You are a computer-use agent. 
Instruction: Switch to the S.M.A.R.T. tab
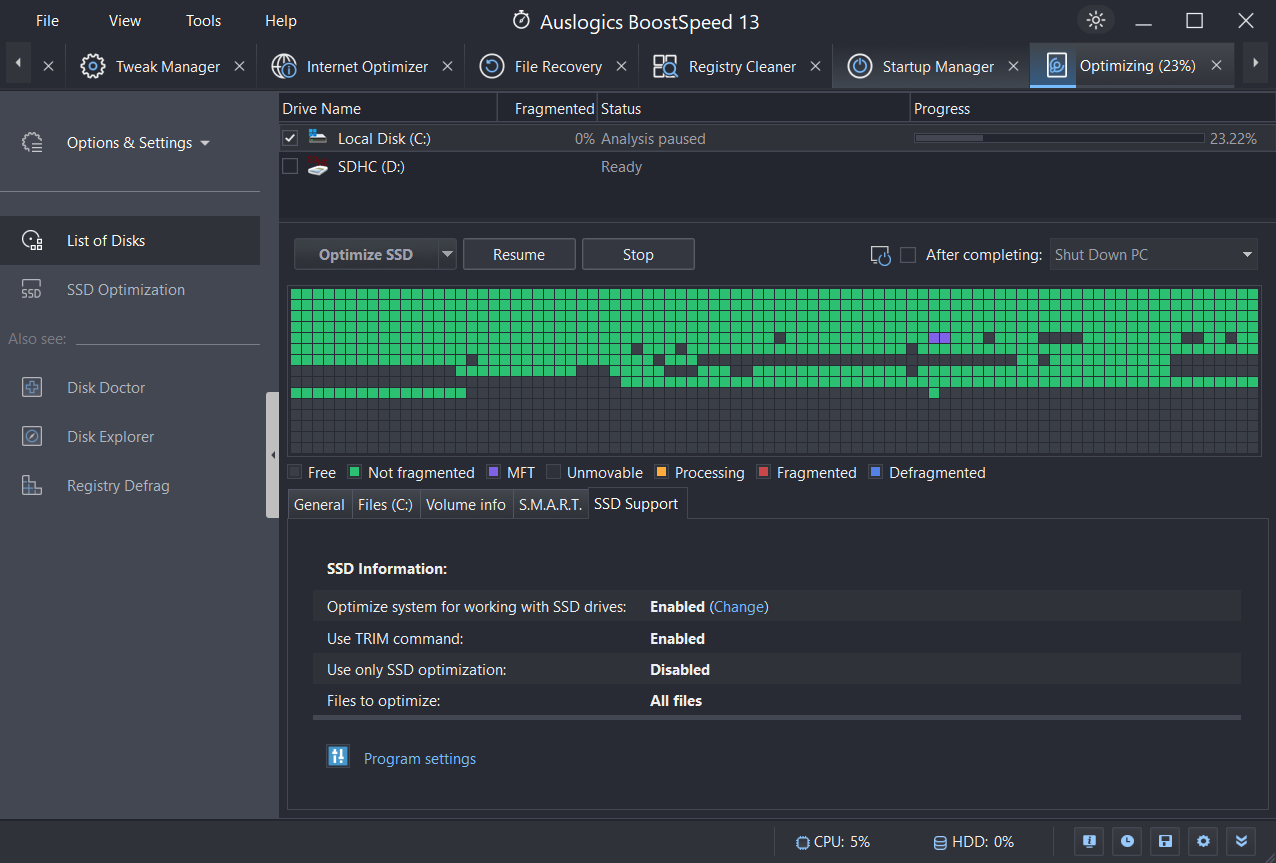click(550, 505)
